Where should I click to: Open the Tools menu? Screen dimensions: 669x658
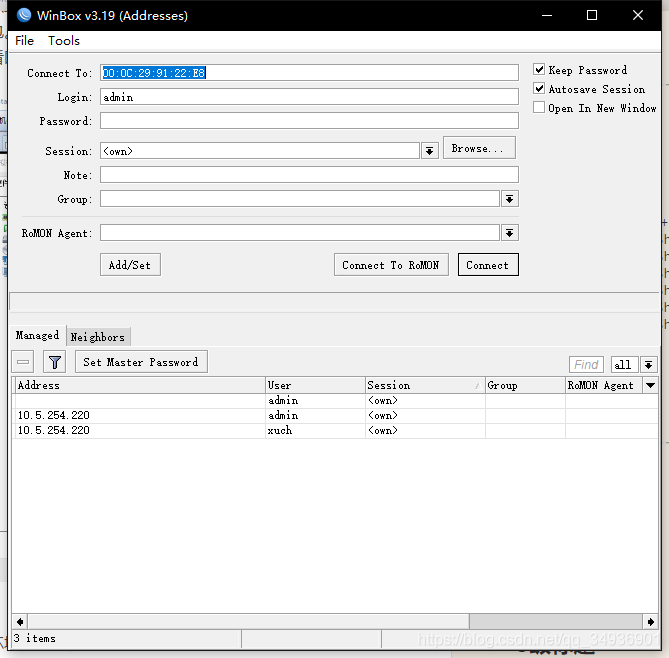click(x=64, y=41)
